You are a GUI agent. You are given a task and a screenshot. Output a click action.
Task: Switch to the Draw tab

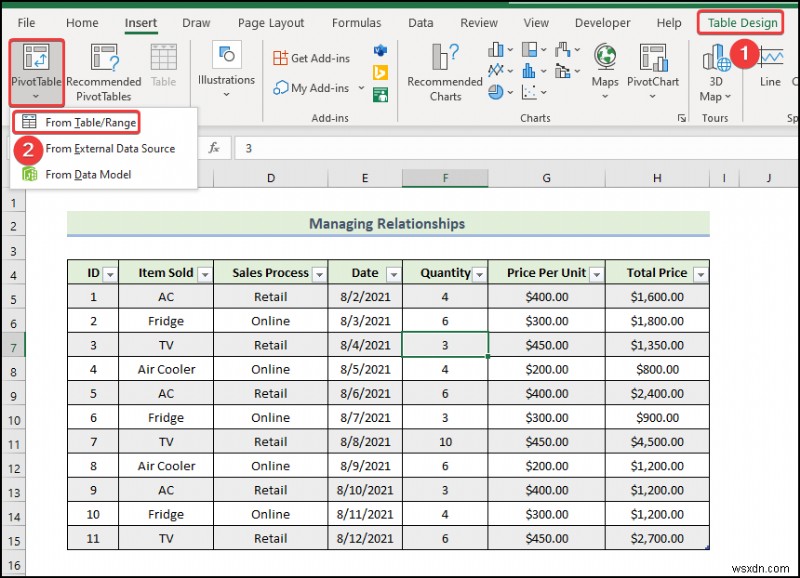pos(196,23)
